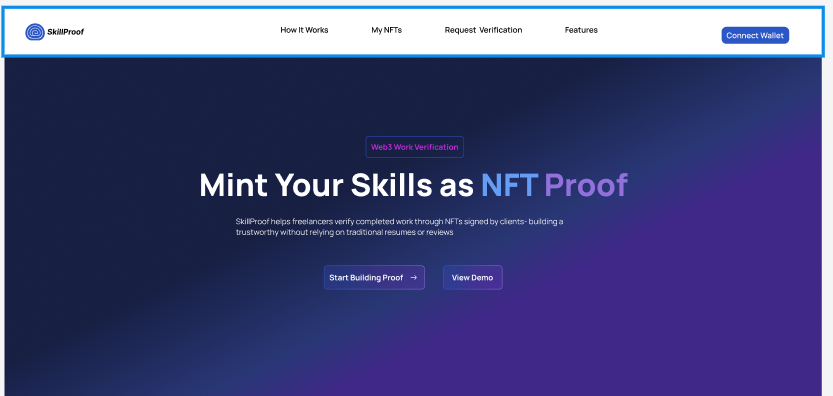
Task: Click the SkillProof helps freelancers description paragraph
Action: pos(400,227)
